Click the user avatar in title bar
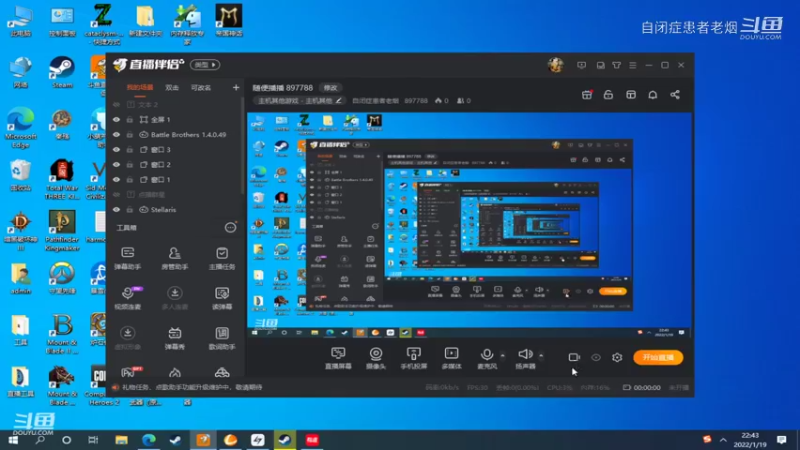 click(x=556, y=65)
